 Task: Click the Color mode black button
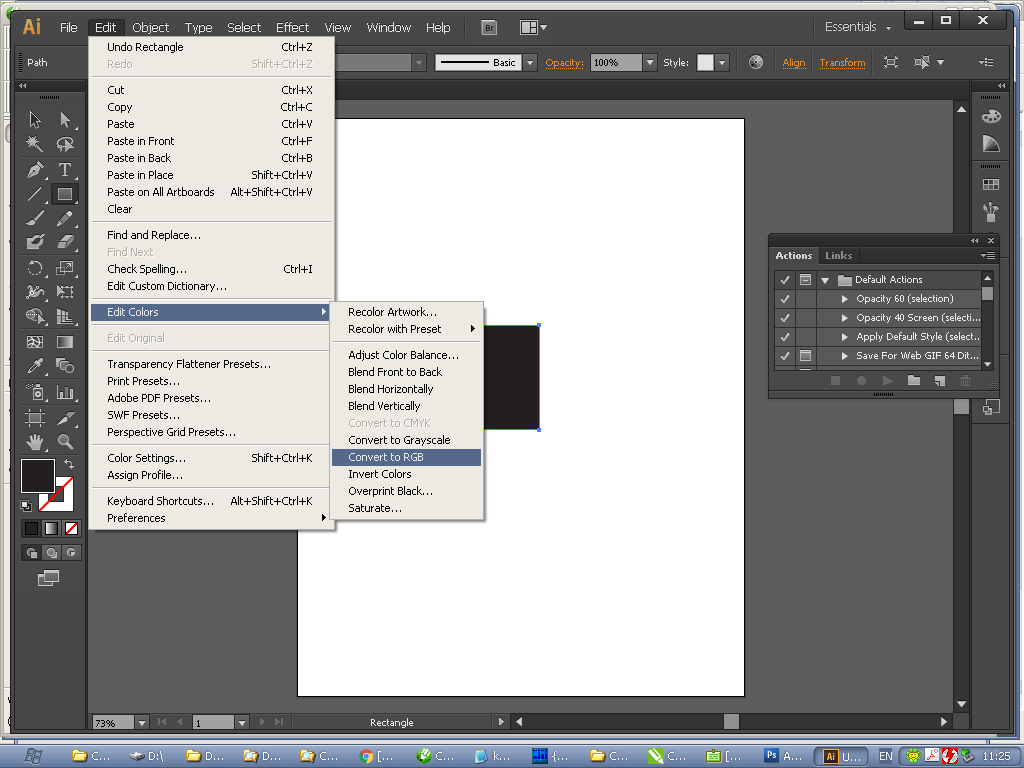click(x=31, y=528)
